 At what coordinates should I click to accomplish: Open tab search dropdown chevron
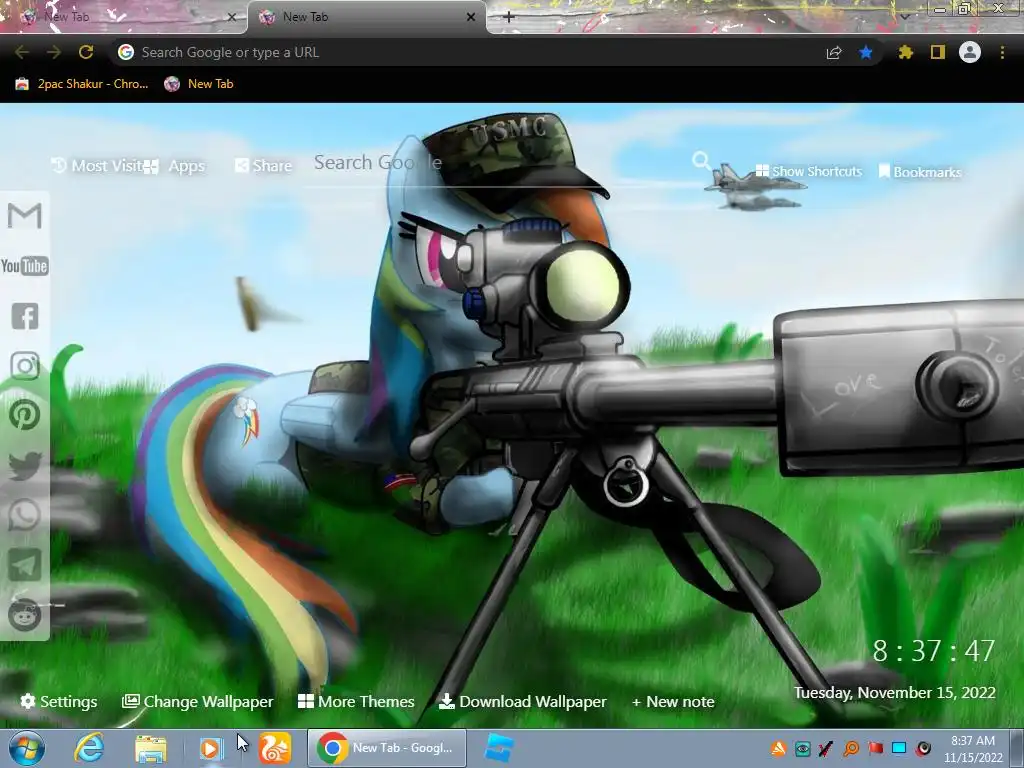(x=905, y=16)
